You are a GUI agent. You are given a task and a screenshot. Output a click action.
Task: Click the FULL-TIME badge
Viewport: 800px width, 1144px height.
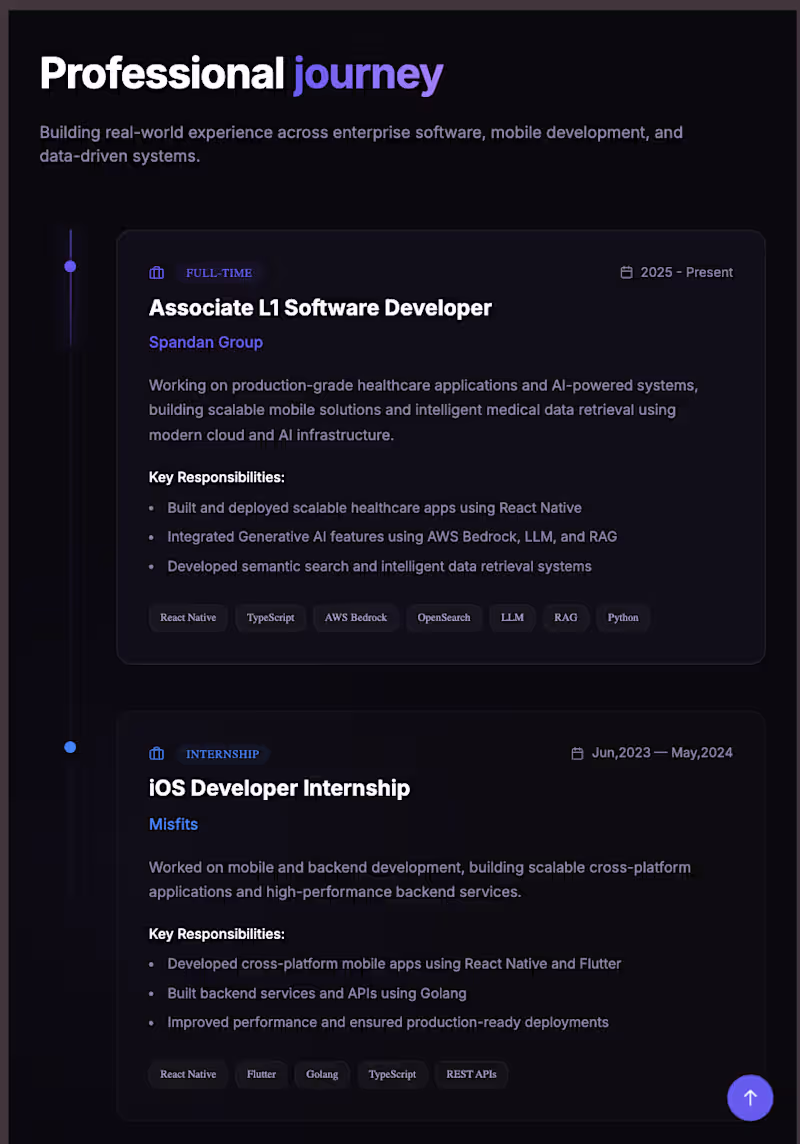[219, 273]
